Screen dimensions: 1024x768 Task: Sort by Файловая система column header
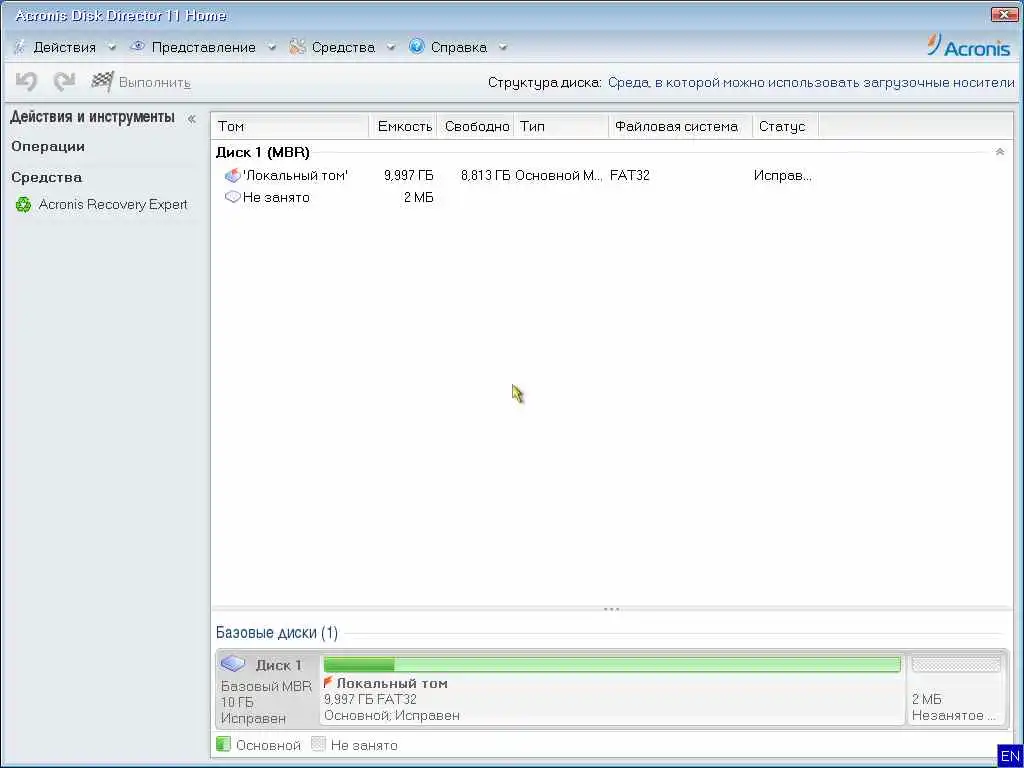point(680,126)
